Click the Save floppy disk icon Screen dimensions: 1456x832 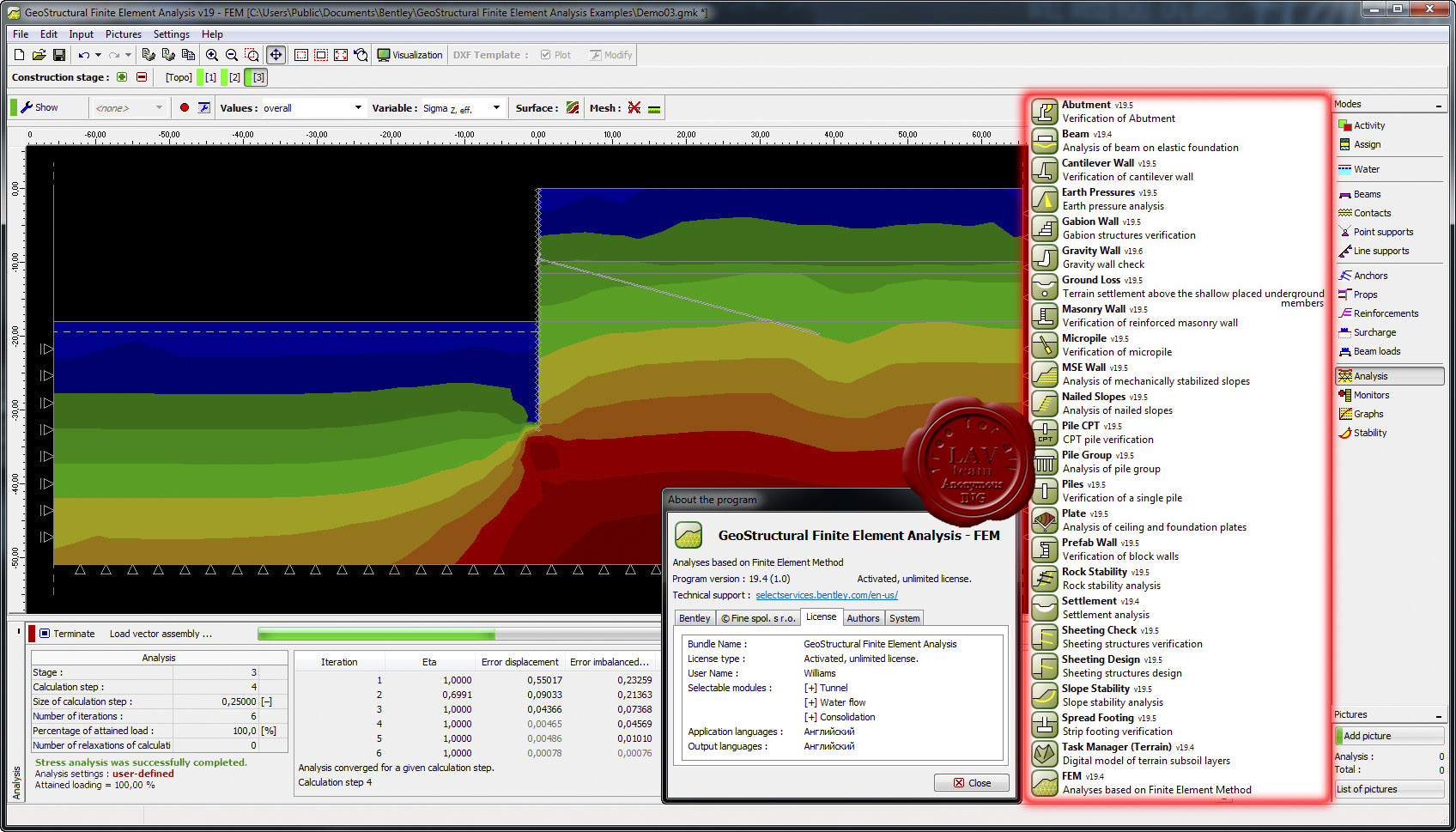click(59, 55)
